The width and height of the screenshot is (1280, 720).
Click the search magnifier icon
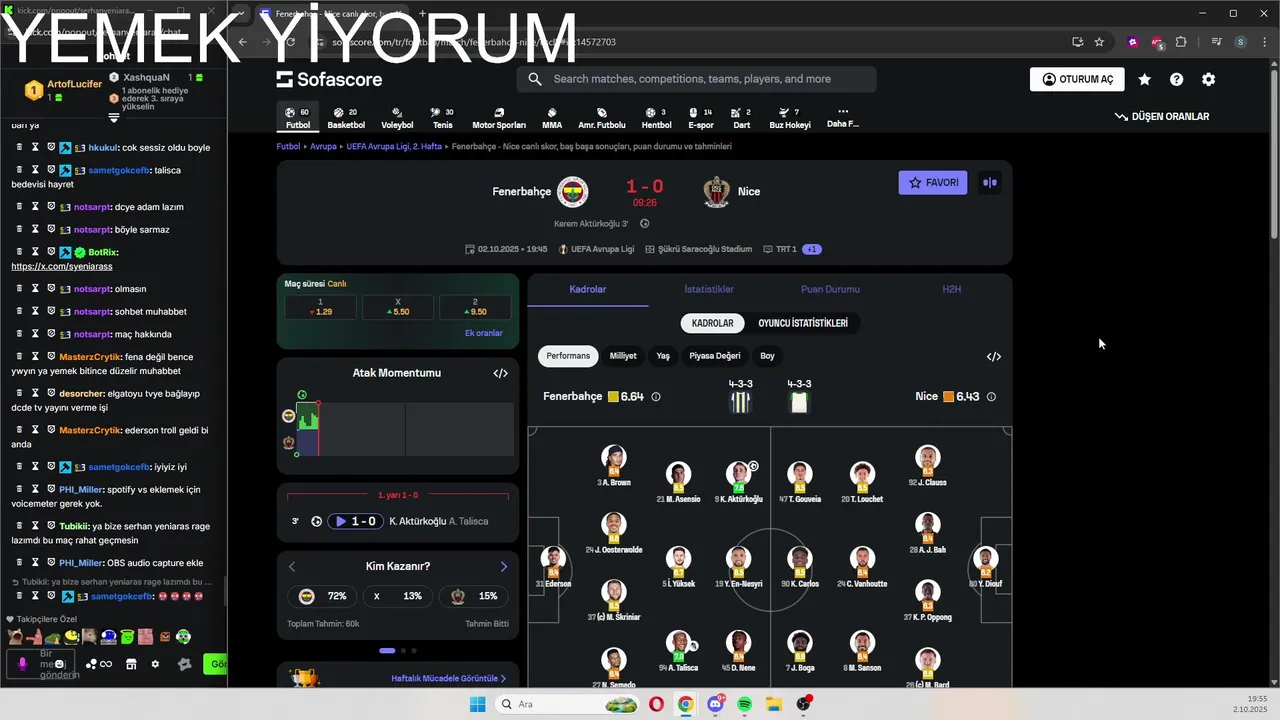535,79
